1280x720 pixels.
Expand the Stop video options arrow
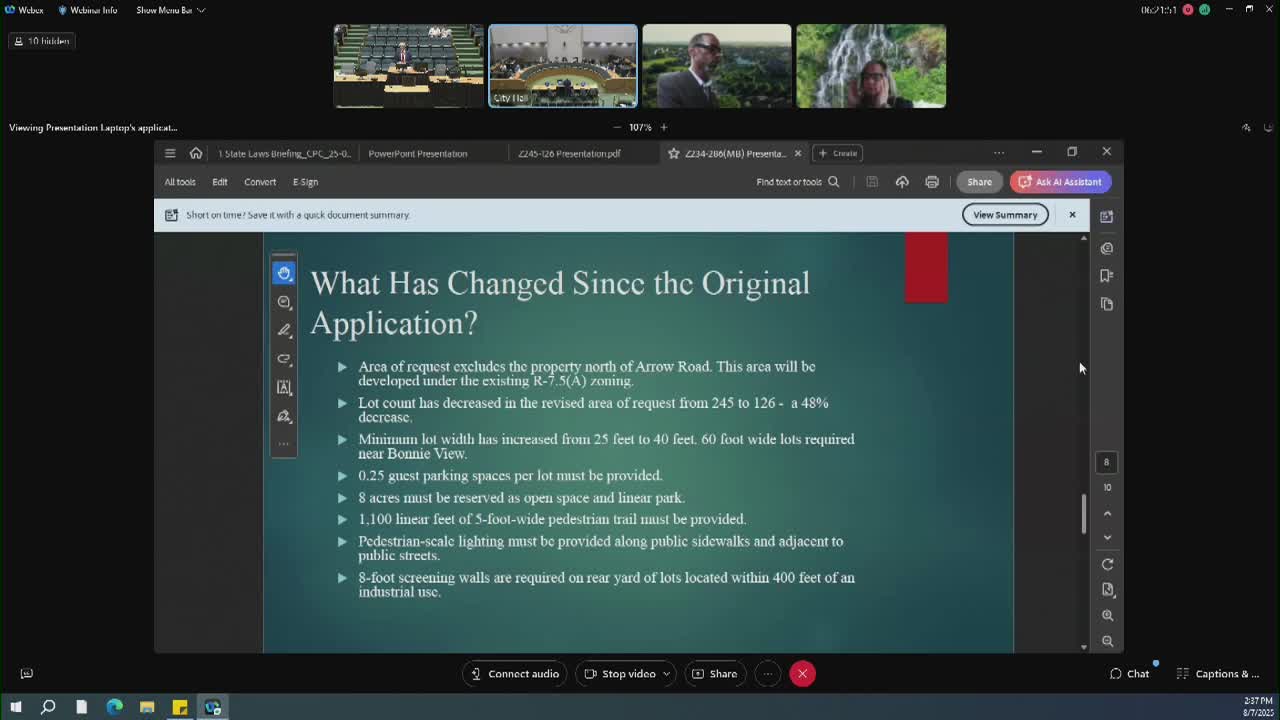[x=666, y=674]
